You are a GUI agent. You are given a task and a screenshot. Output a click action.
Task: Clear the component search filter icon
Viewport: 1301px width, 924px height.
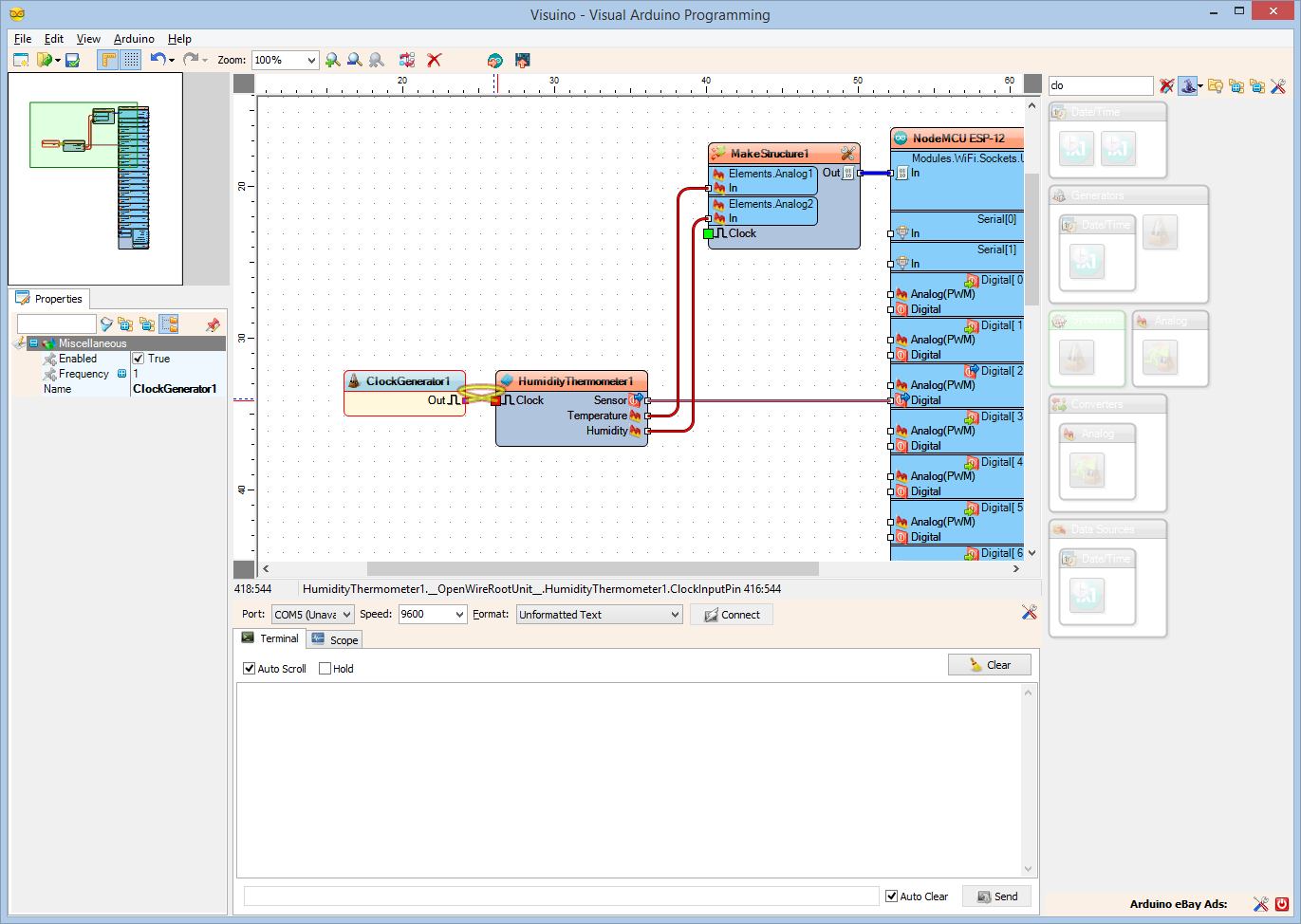point(1167,85)
